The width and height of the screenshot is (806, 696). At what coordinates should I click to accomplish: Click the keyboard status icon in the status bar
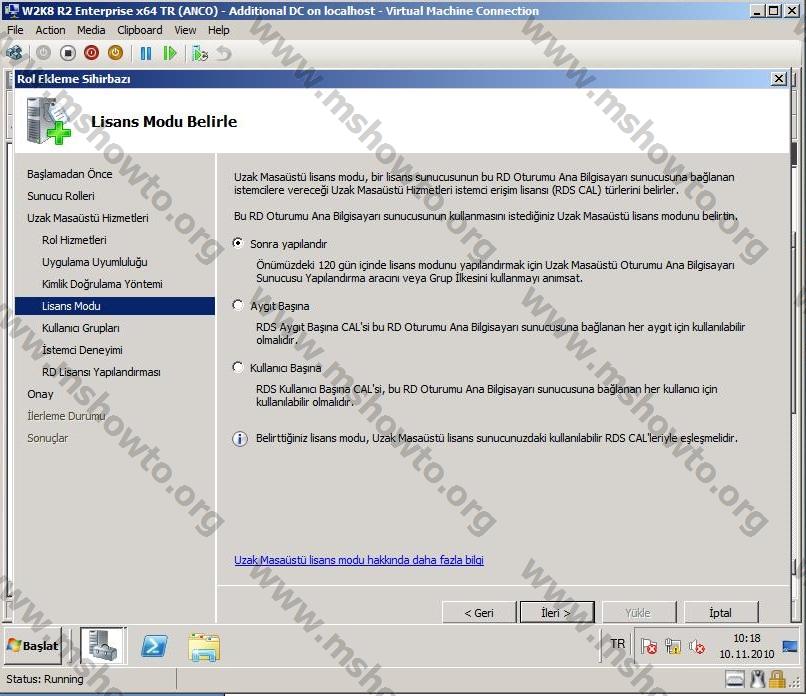click(735, 680)
